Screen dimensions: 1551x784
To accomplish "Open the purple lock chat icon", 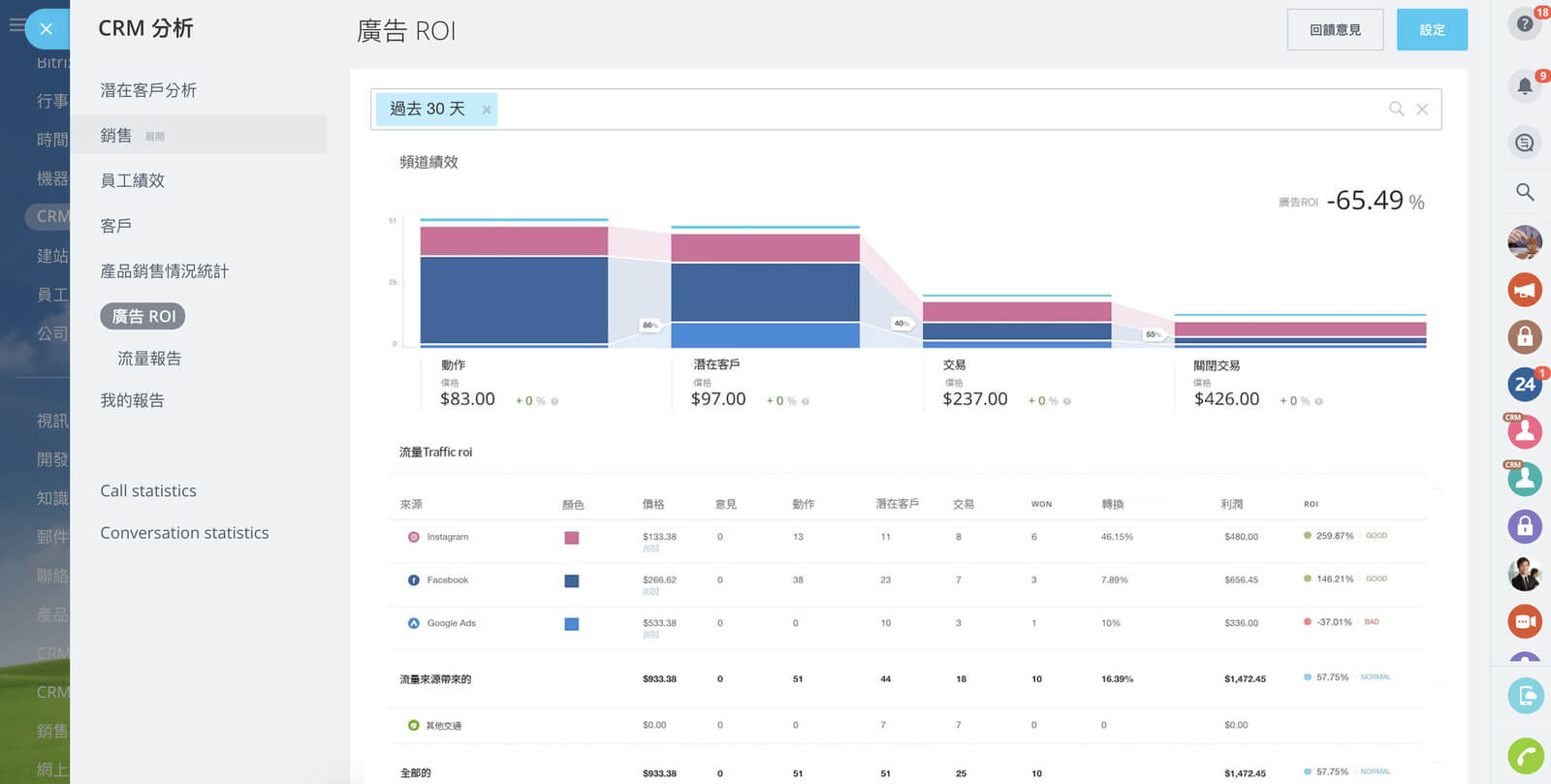I will (1525, 526).
